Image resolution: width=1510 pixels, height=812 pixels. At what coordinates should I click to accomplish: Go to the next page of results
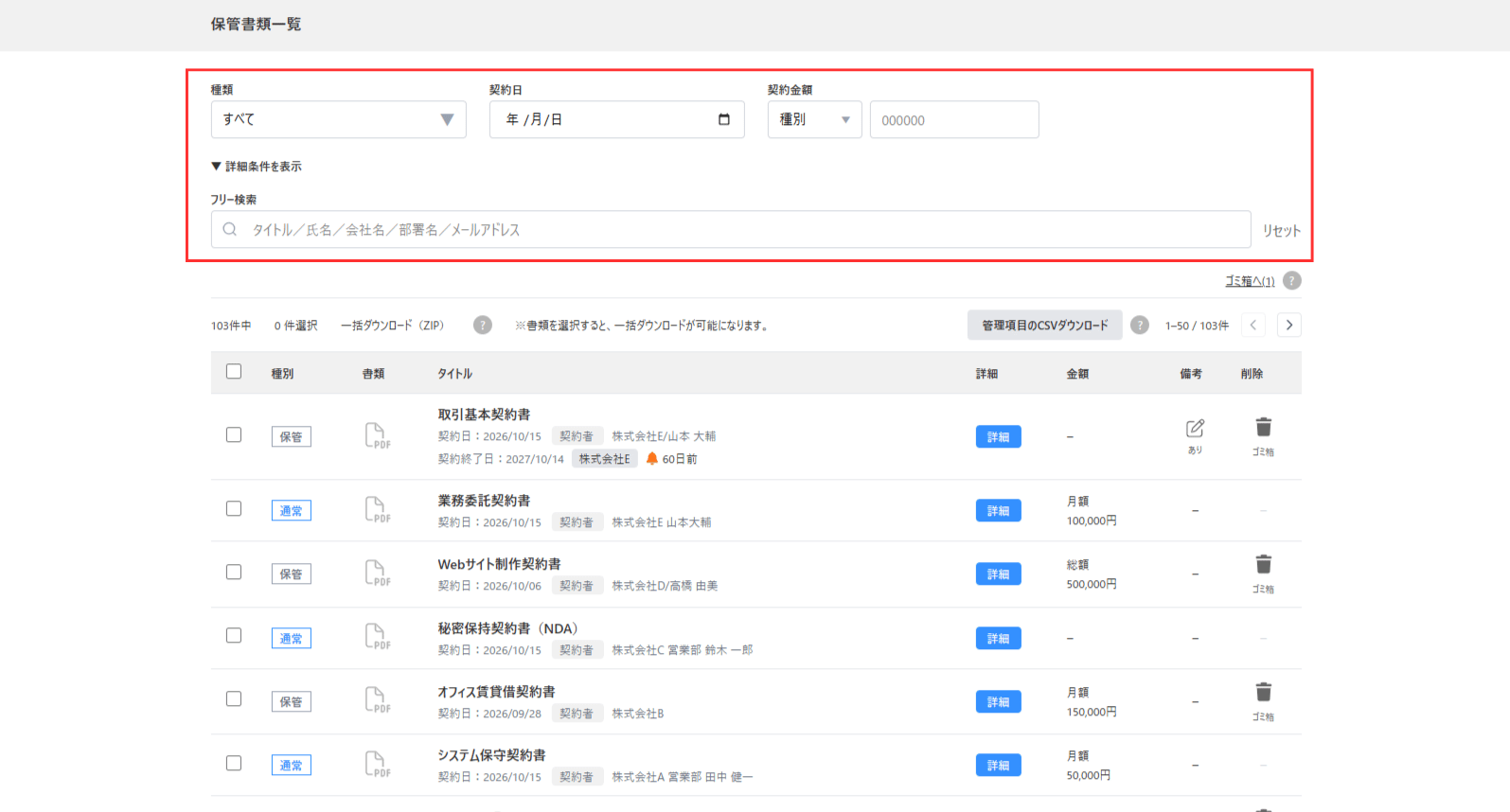[1288, 326]
